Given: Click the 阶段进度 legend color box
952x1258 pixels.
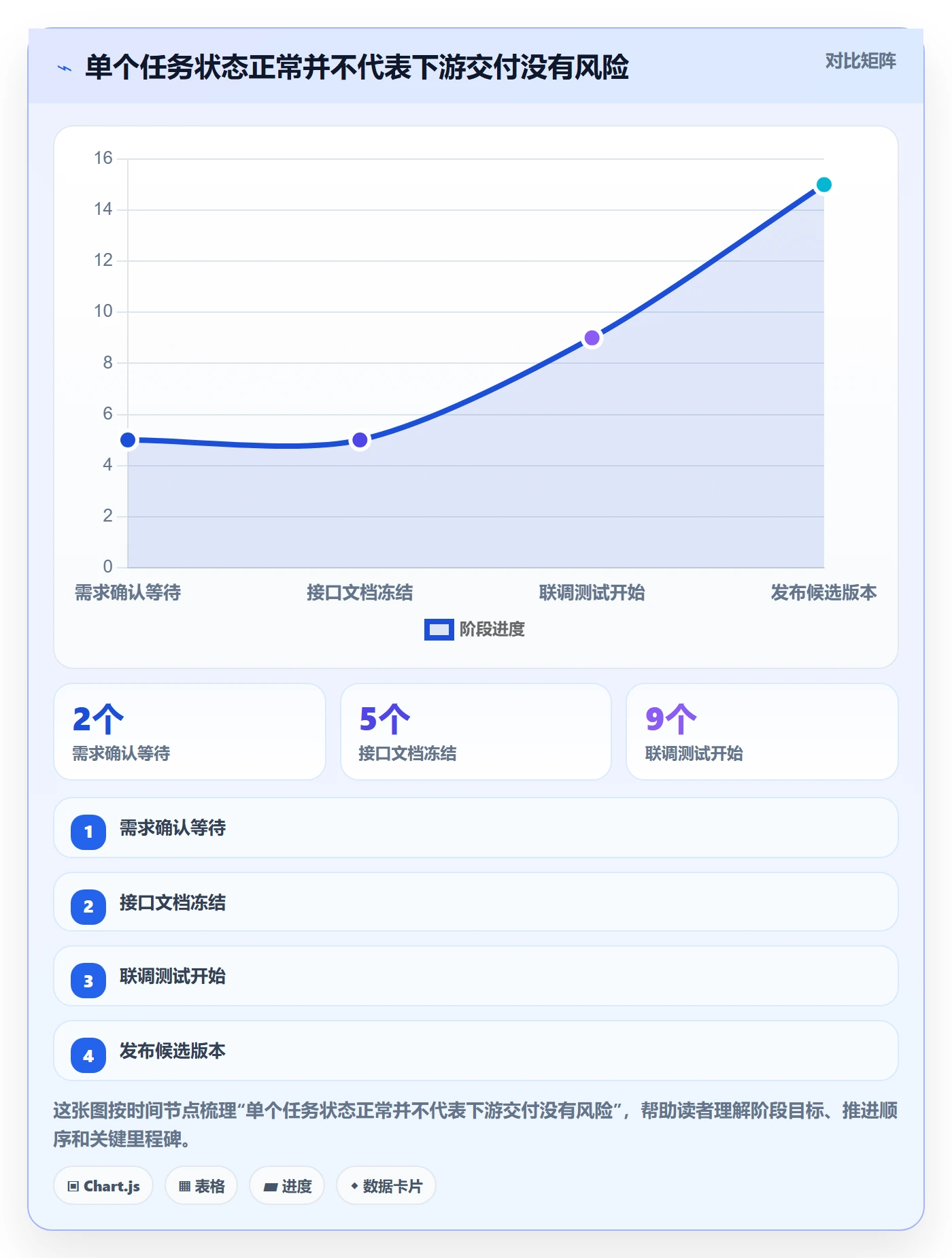Looking at the screenshot, I should pos(439,630).
